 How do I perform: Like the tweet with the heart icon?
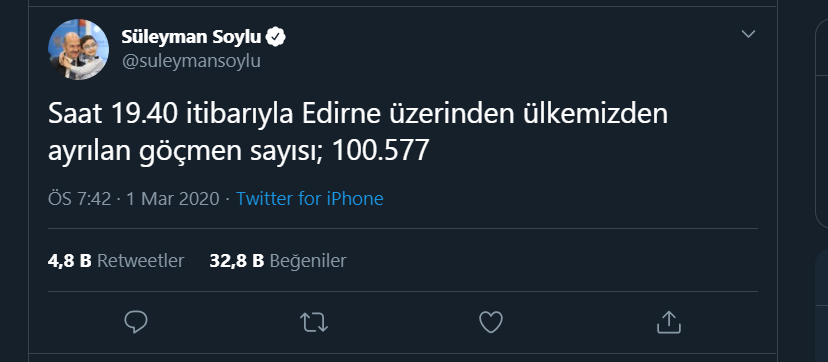coord(491,322)
